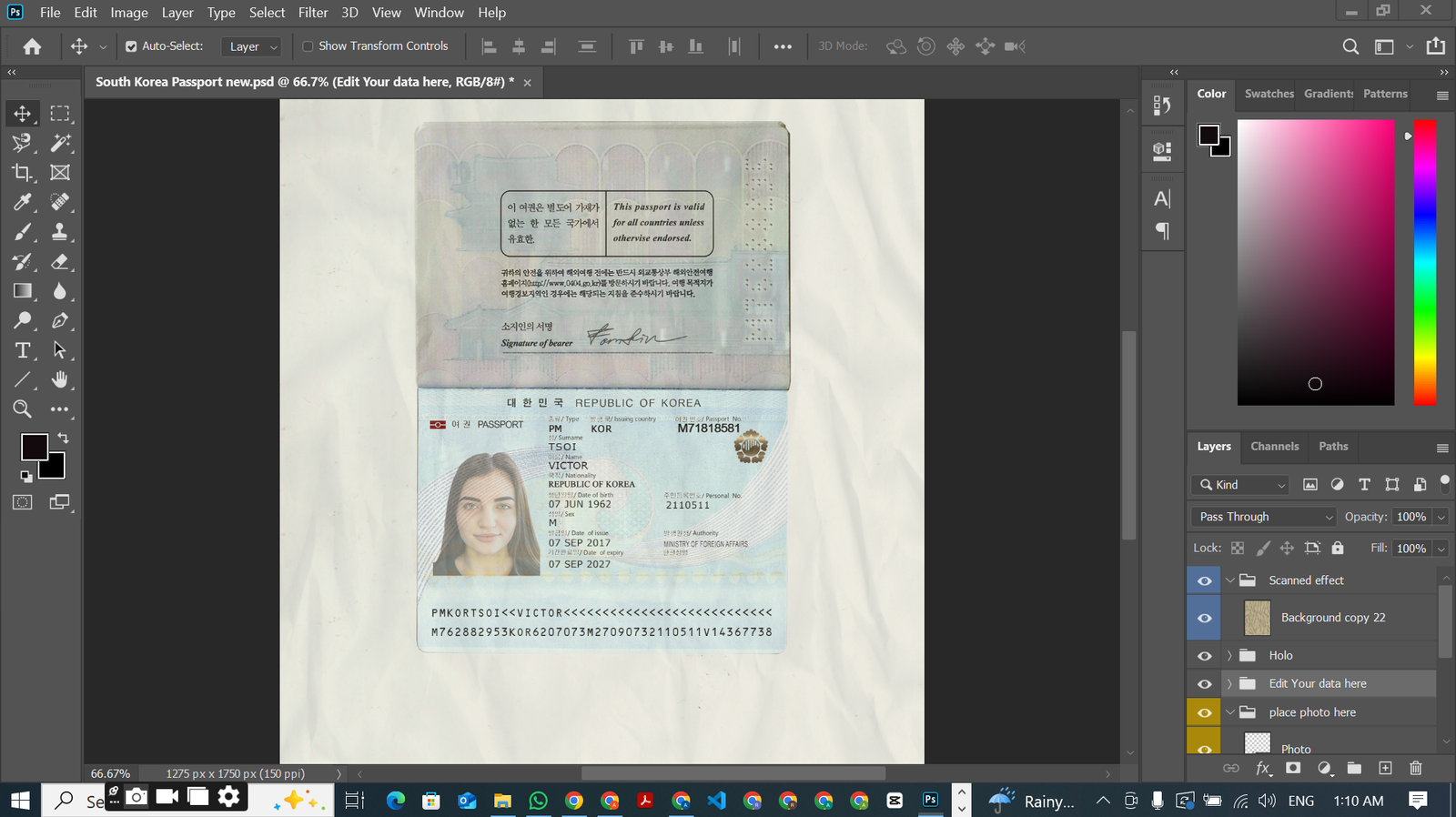The image size is (1456, 817).
Task: Switch to the Paths tab
Action: tap(1333, 446)
